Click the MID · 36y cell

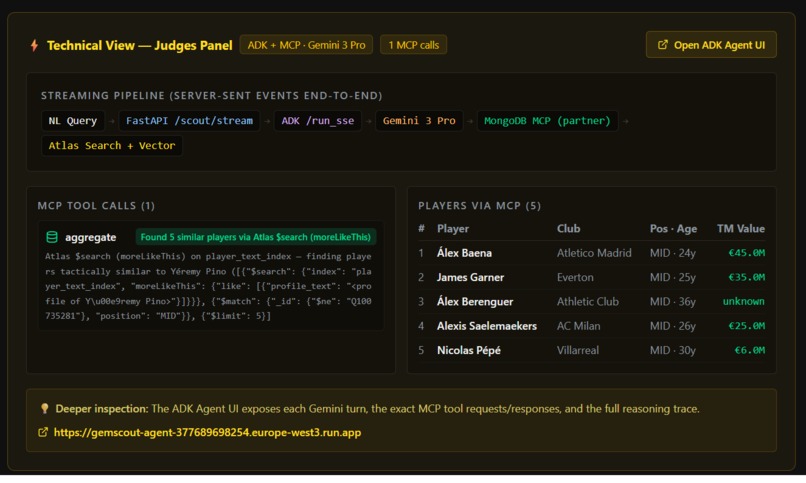pos(672,302)
